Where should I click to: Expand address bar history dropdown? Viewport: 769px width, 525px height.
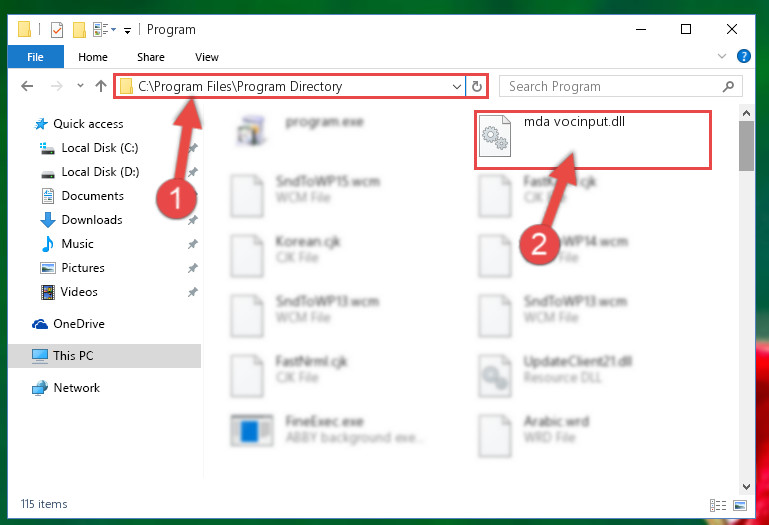coord(457,87)
